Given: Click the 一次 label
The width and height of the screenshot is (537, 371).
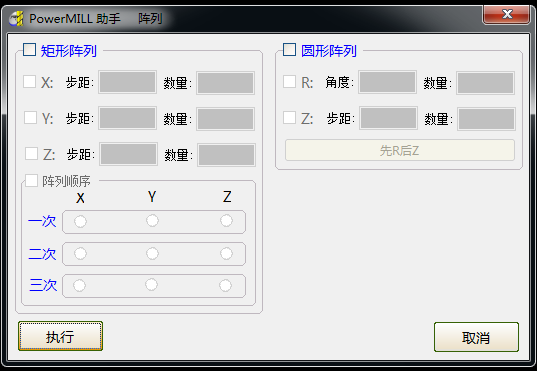Looking at the screenshot, I should tap(42, 221).
